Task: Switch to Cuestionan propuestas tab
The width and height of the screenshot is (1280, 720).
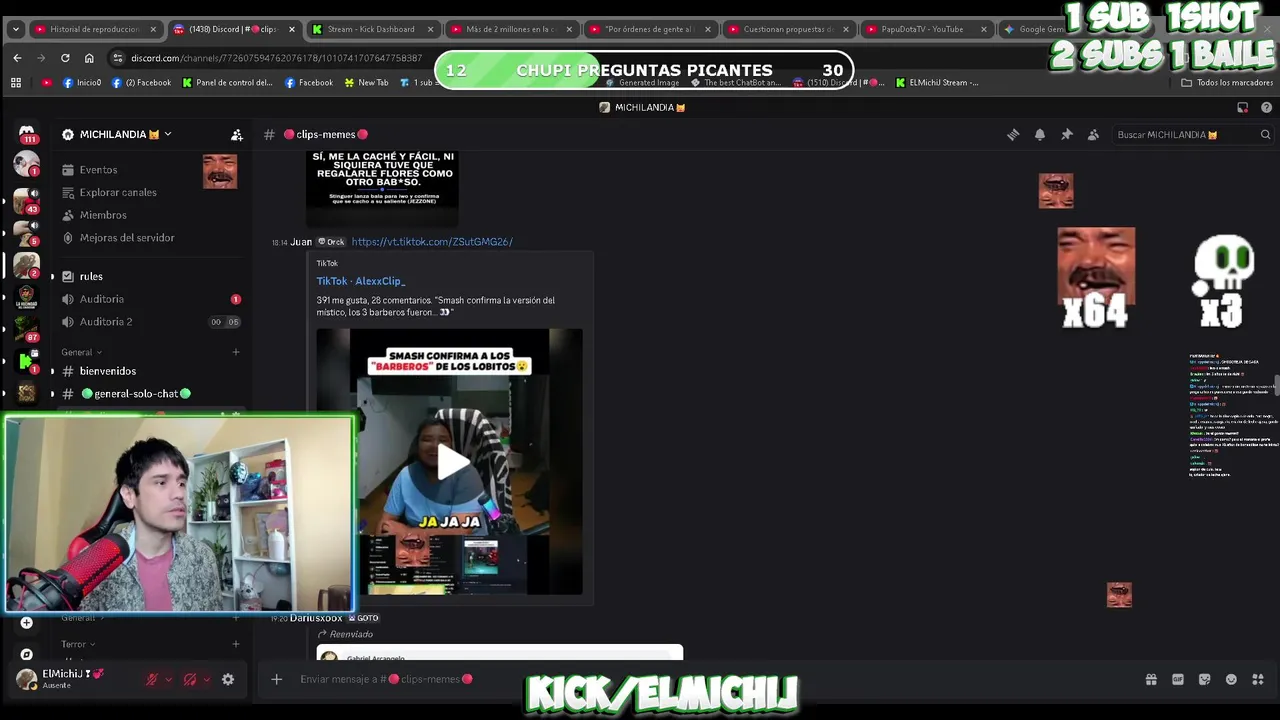Action: click(x=787, y=29)
